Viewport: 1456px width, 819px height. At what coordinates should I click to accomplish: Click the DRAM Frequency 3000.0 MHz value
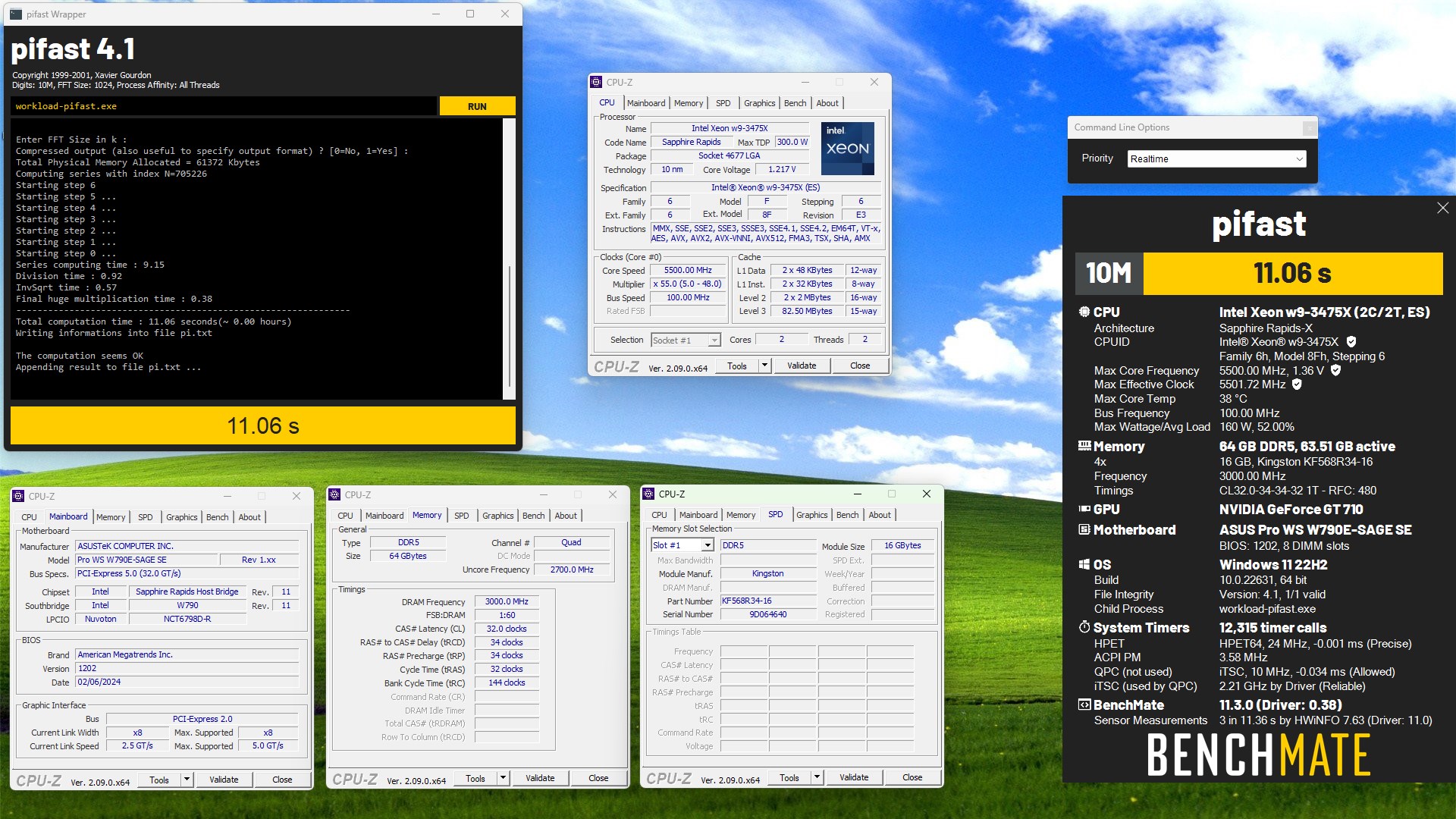click(507, 601)
